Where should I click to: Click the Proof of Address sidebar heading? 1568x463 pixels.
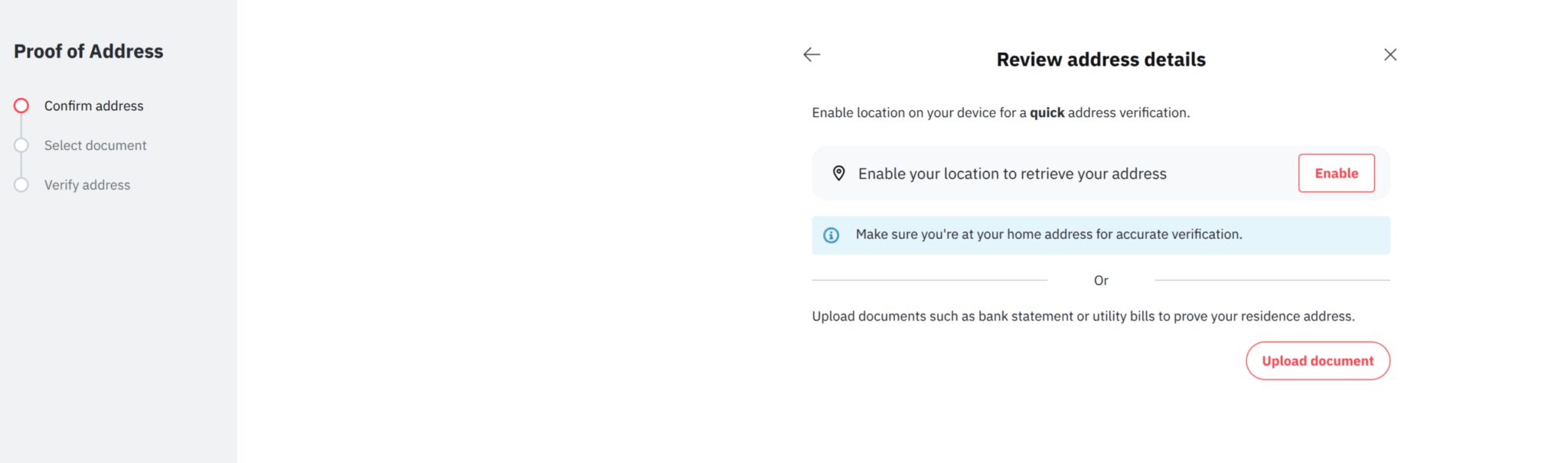[x=89, y=51]
